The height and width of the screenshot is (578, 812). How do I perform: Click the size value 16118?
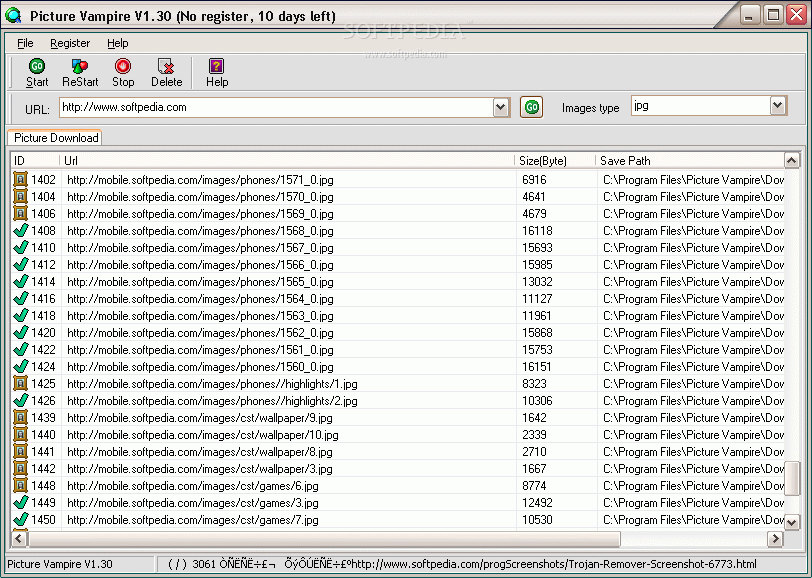click(537, 230)
